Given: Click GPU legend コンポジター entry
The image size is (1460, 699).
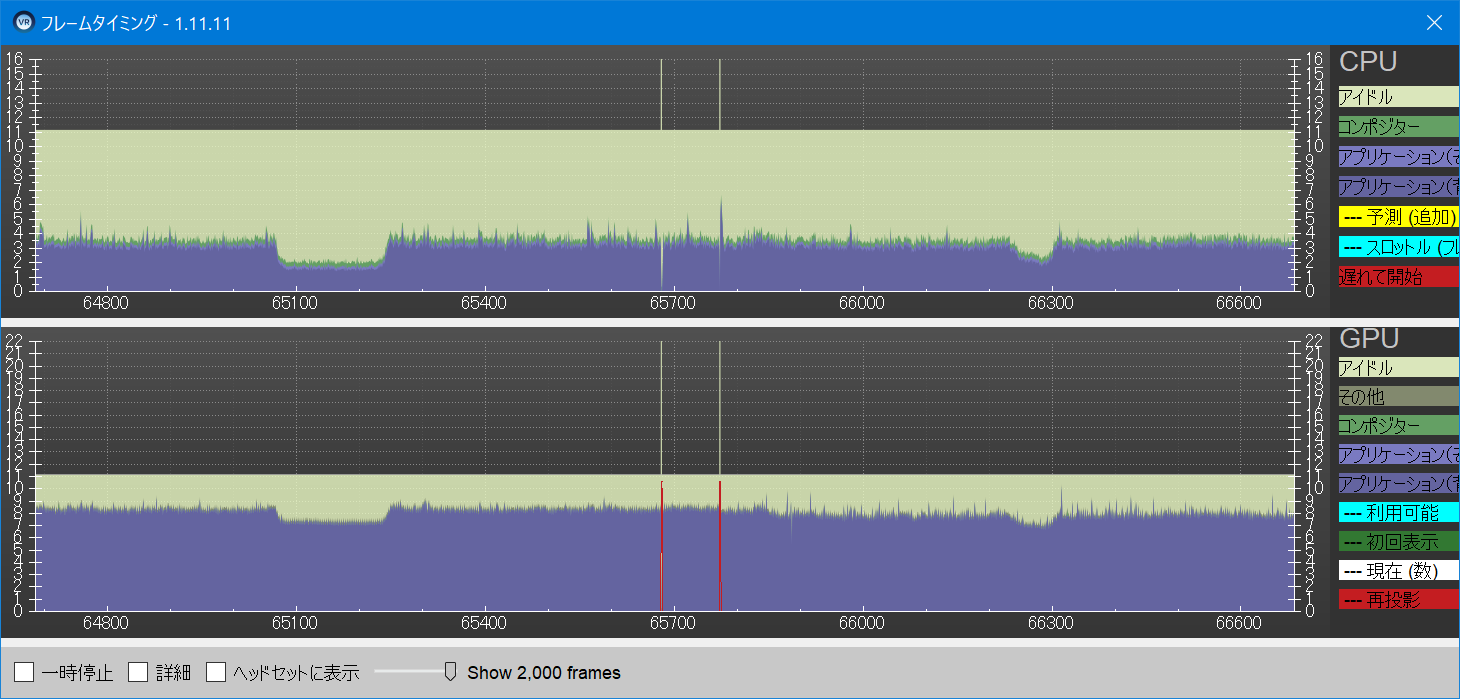Looking at the screenshot, I should pos(1398,425).
